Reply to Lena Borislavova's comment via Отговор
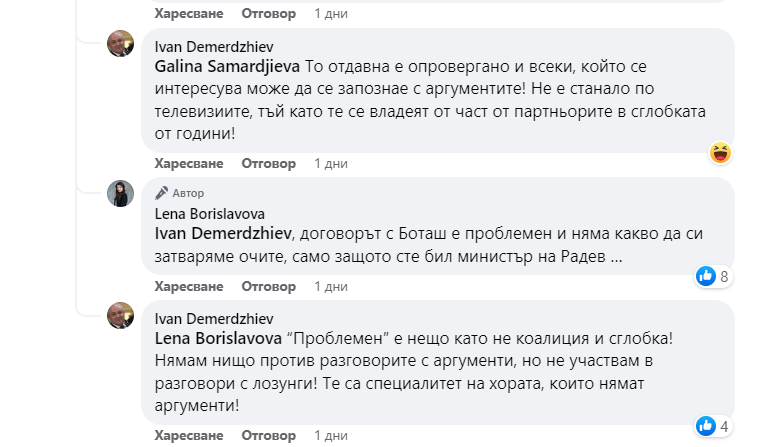 tap(269, 286)
